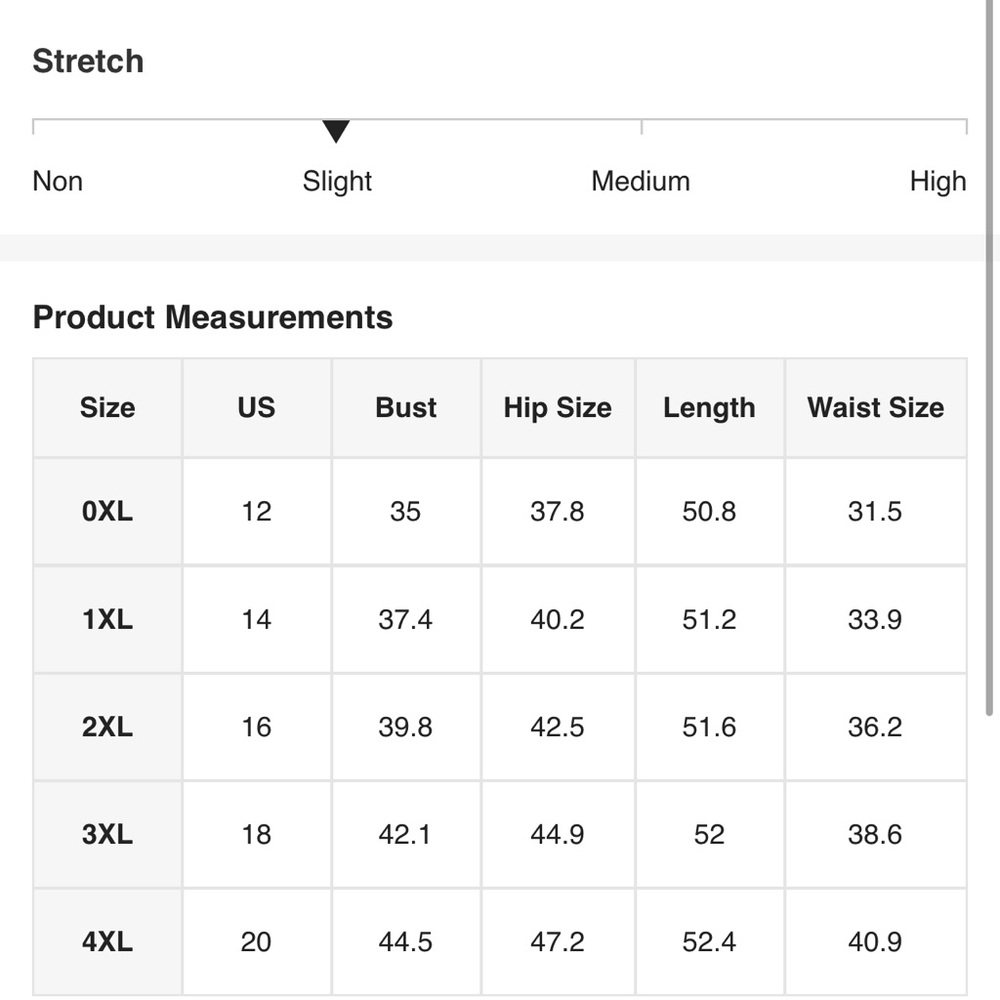The image size is (1000, 1000).
Task: Select the 3XL size row
Action: coord(500,834)
